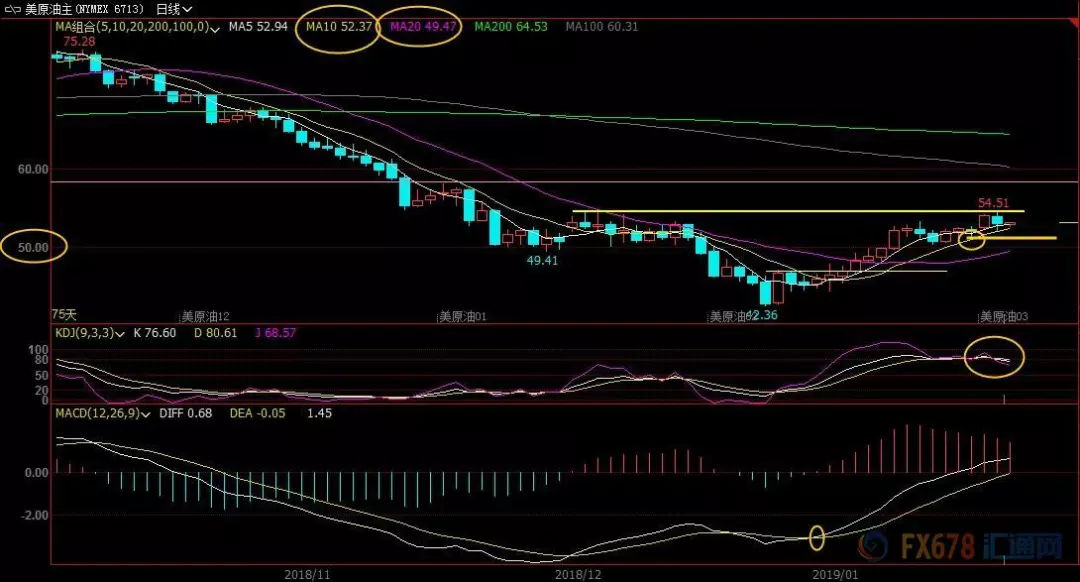Click the 75天 range label
The height and width of the screenshot is (582, 1080).
click(x=64, y=314)
